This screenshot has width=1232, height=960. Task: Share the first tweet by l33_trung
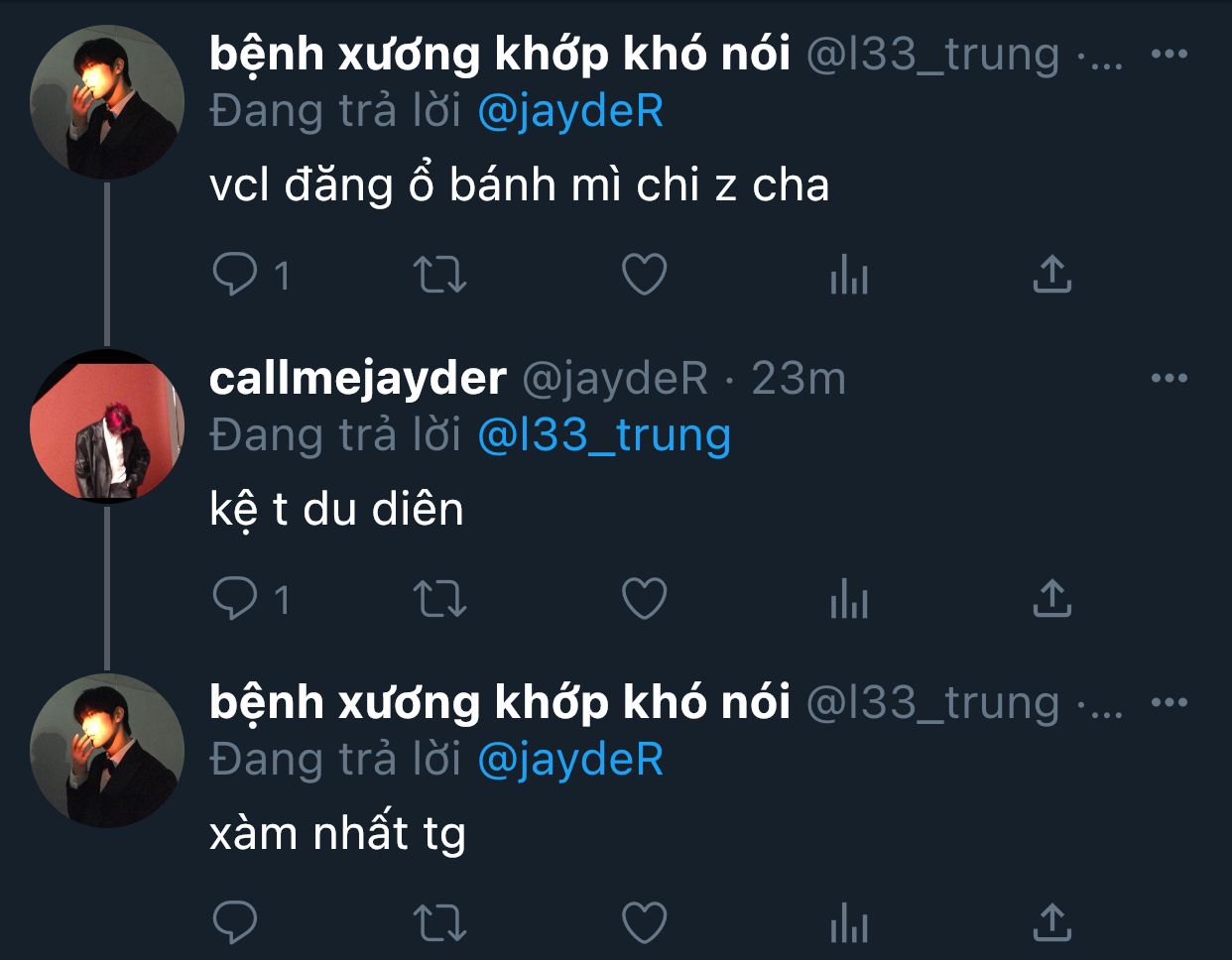(x=1052, y=275)
